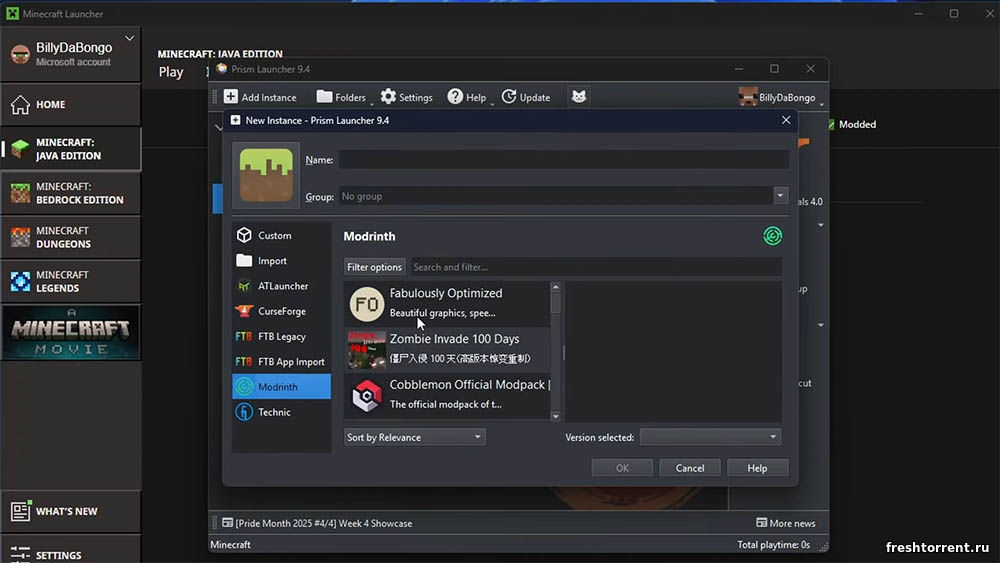Click the Filter options button
Image resolution: width=1000 pixels, height=563 pixels.
[374, 267]
